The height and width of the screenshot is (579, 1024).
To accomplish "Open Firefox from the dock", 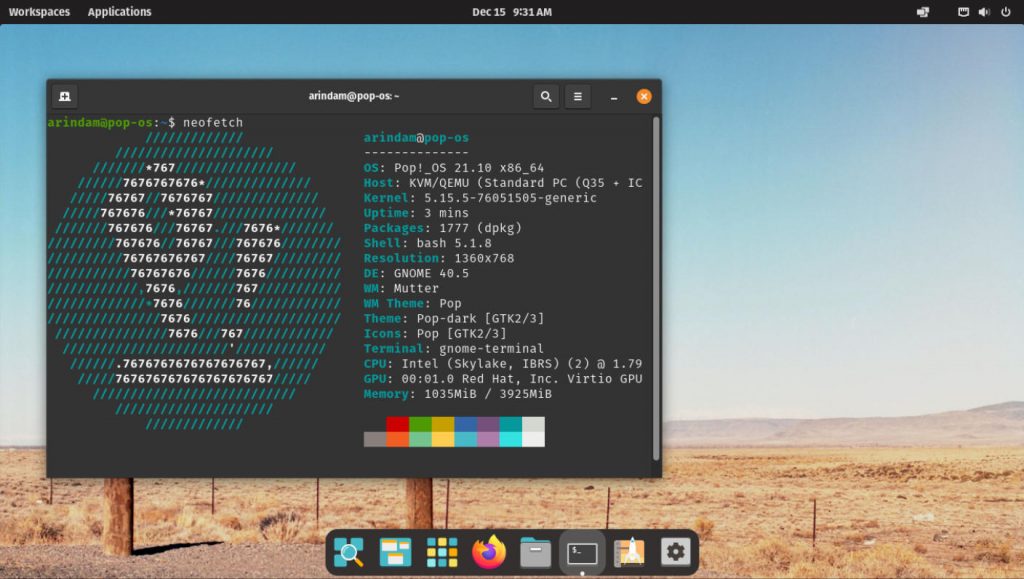I will click(x=489, y=552).
